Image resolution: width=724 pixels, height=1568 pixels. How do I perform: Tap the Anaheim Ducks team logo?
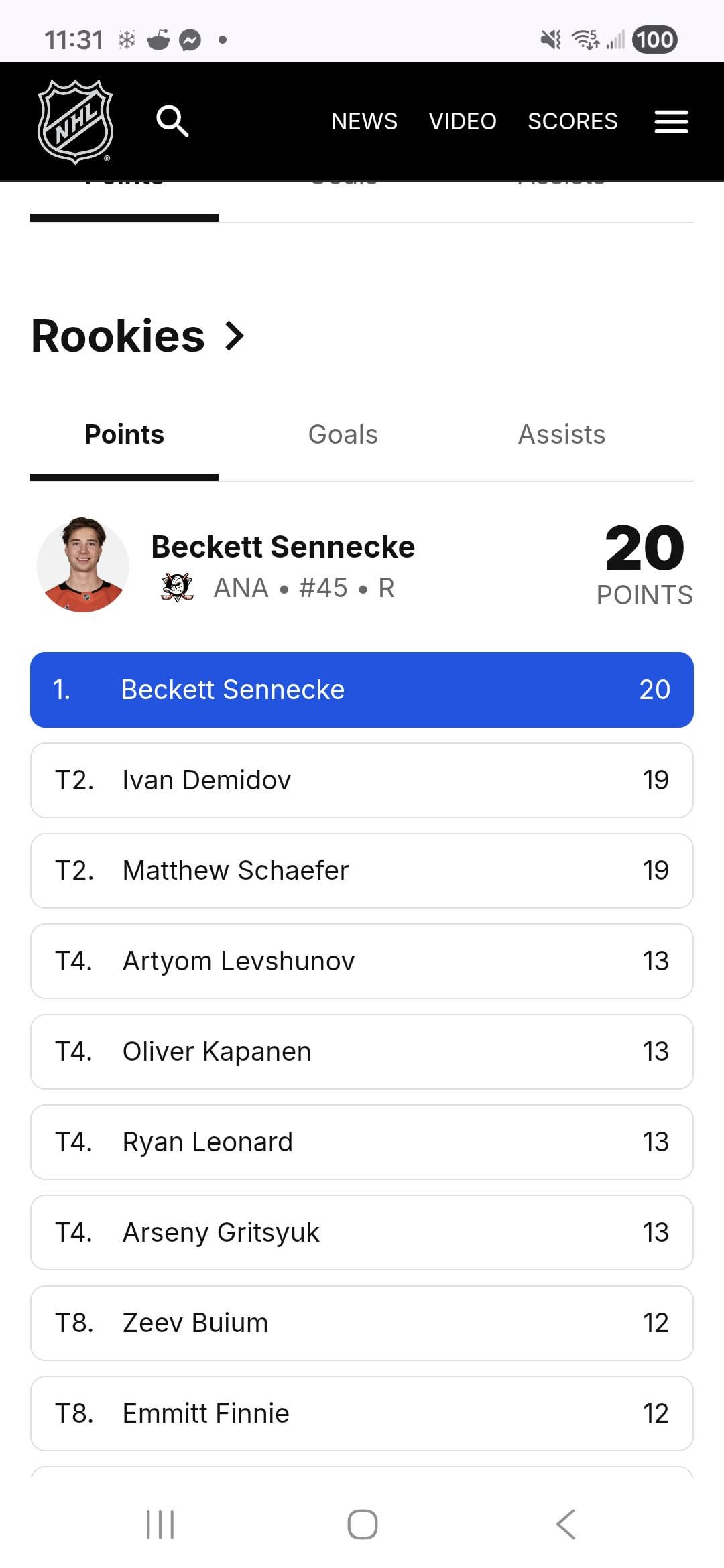pos(177,588)
